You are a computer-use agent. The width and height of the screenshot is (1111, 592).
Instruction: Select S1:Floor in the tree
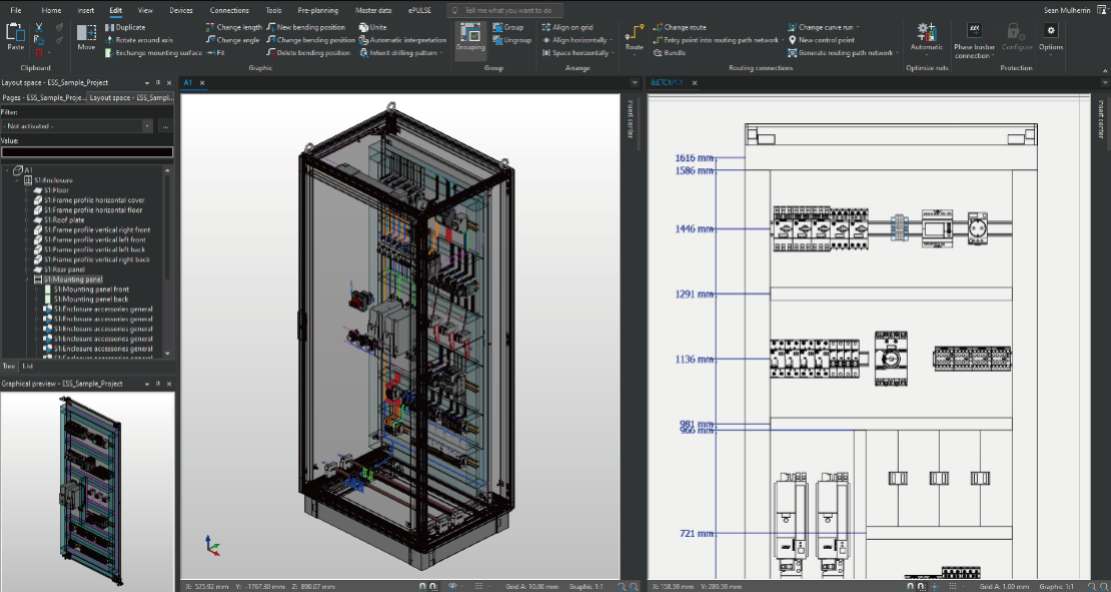tap(56, 190)
